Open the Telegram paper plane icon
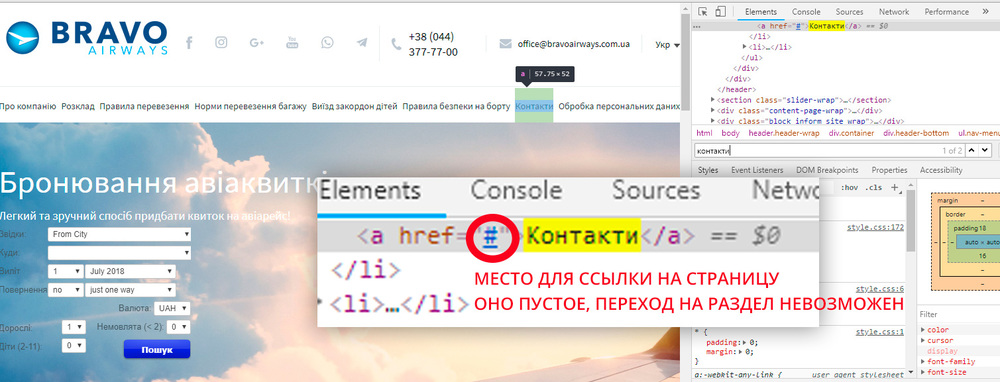This screenshot has height=382, width=1000. click(x=362, y=43)
